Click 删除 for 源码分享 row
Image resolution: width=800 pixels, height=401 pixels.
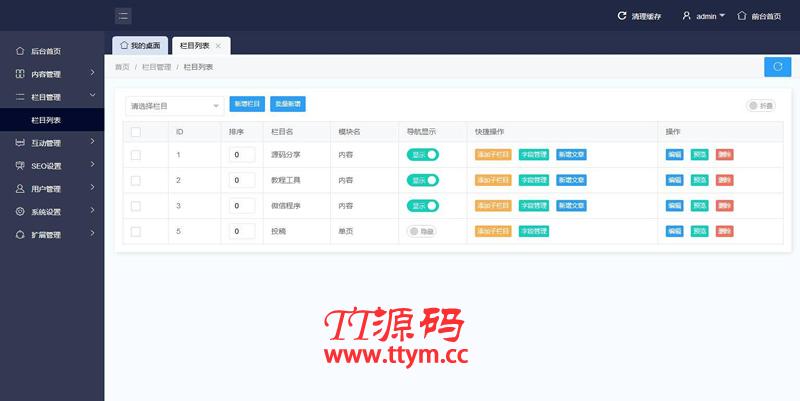click(x=724, y=155)
